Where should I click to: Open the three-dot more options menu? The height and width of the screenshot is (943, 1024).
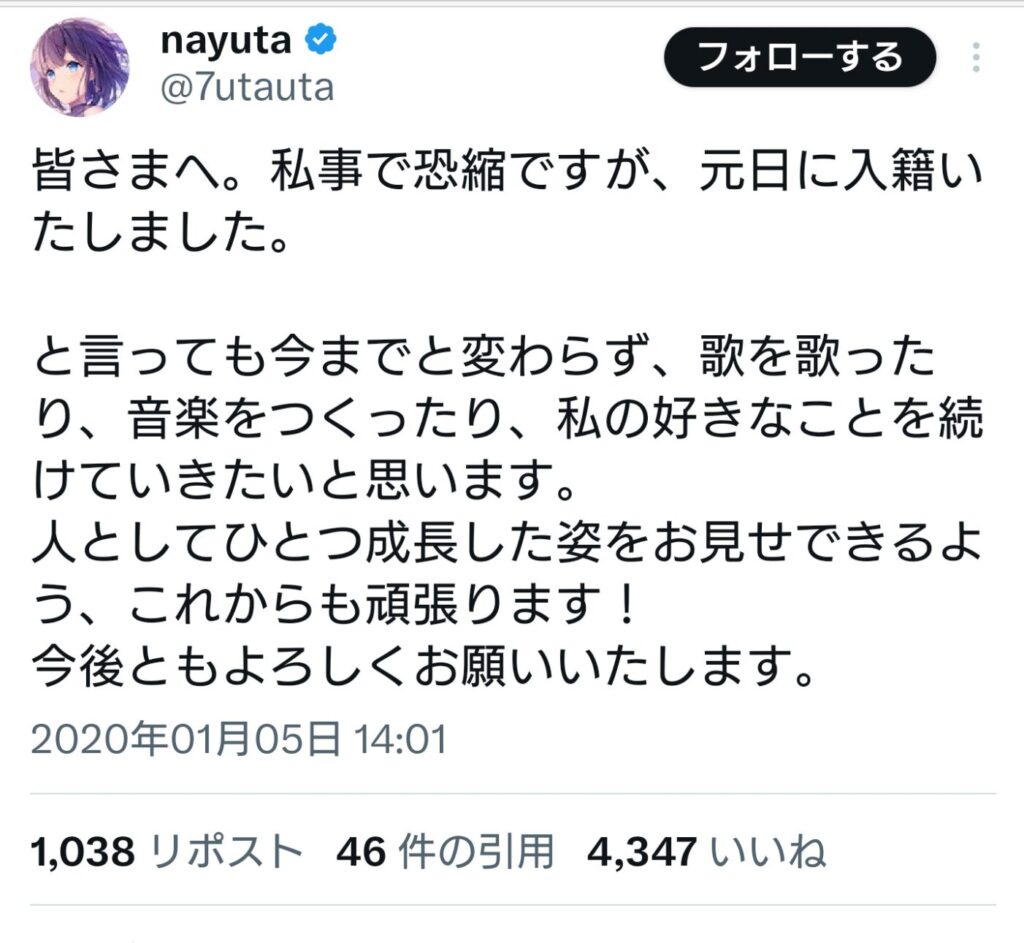[x=975, y=55]
